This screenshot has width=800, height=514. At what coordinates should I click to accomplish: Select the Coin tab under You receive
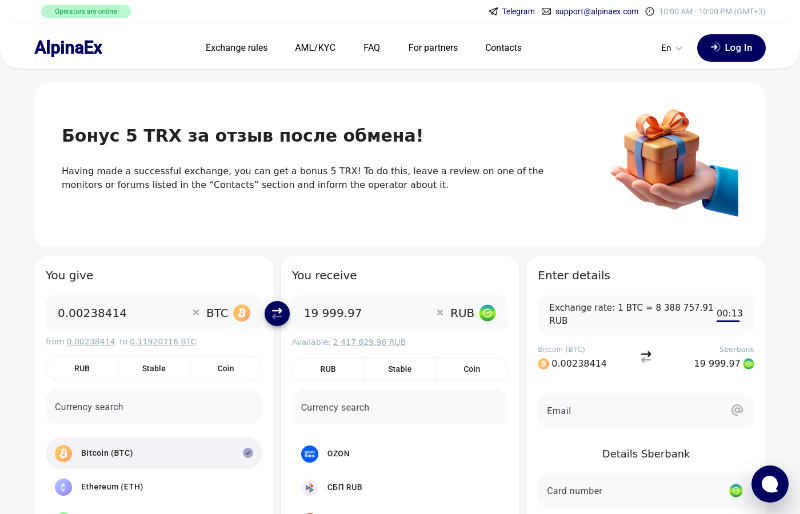pyautogui.click(x=471, y=369)
